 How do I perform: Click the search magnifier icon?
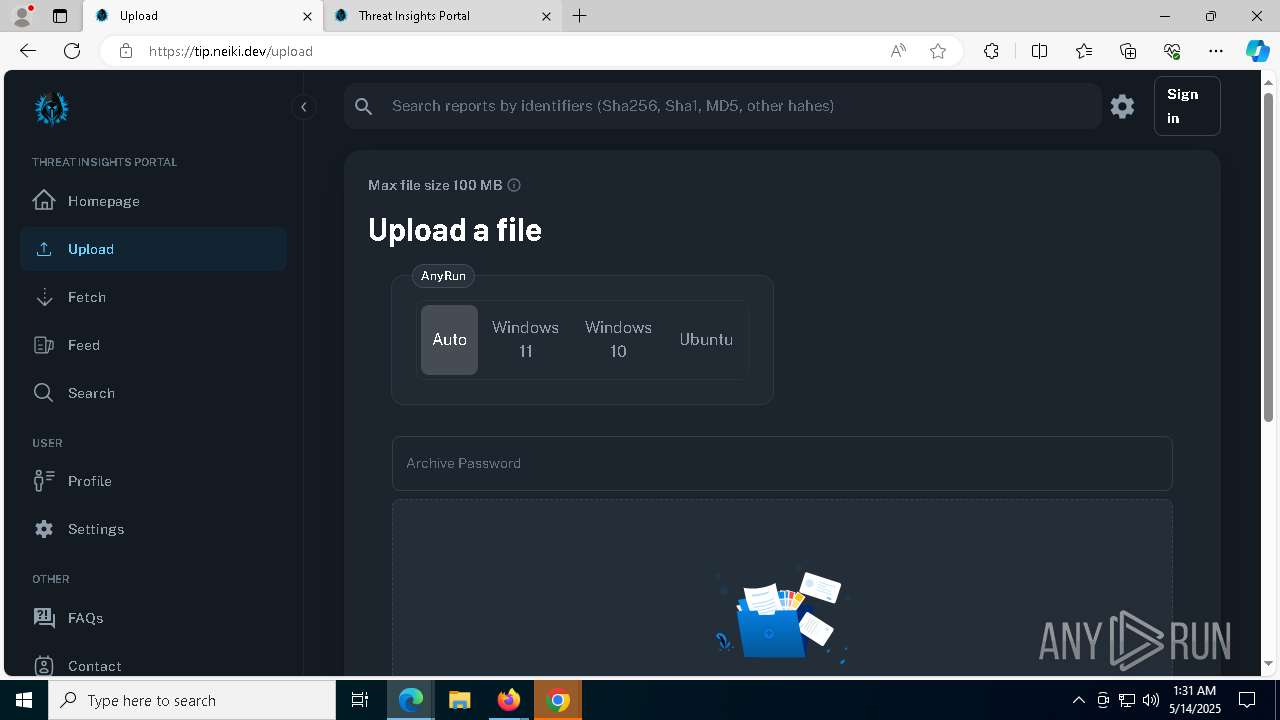[x=364, y=106]
